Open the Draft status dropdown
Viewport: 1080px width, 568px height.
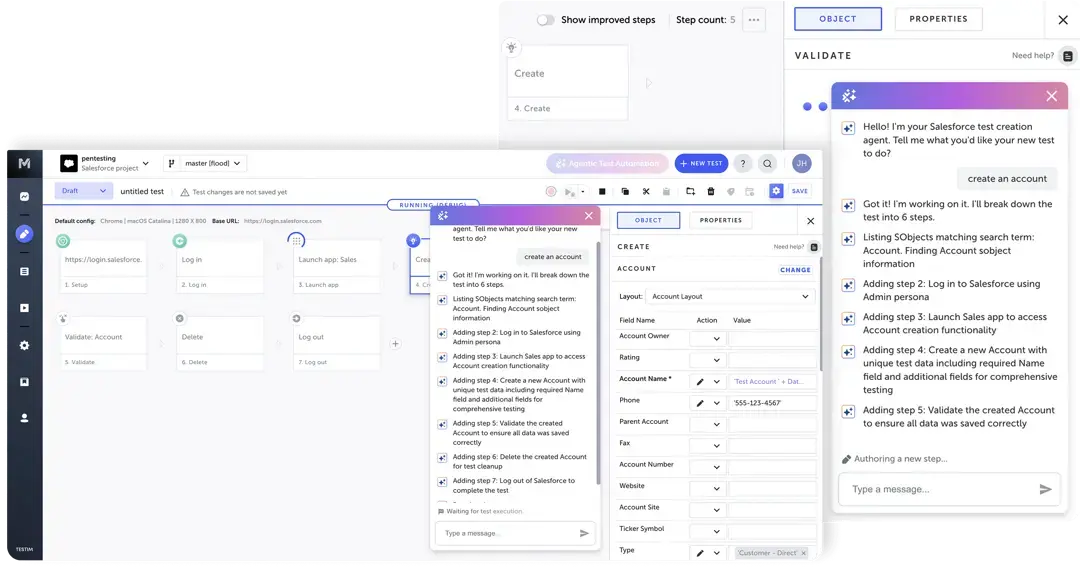[x=84, y=191]
